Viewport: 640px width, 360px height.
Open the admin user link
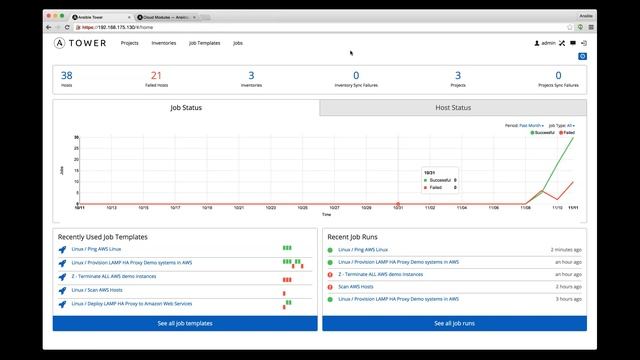click(x=545, y=43)
